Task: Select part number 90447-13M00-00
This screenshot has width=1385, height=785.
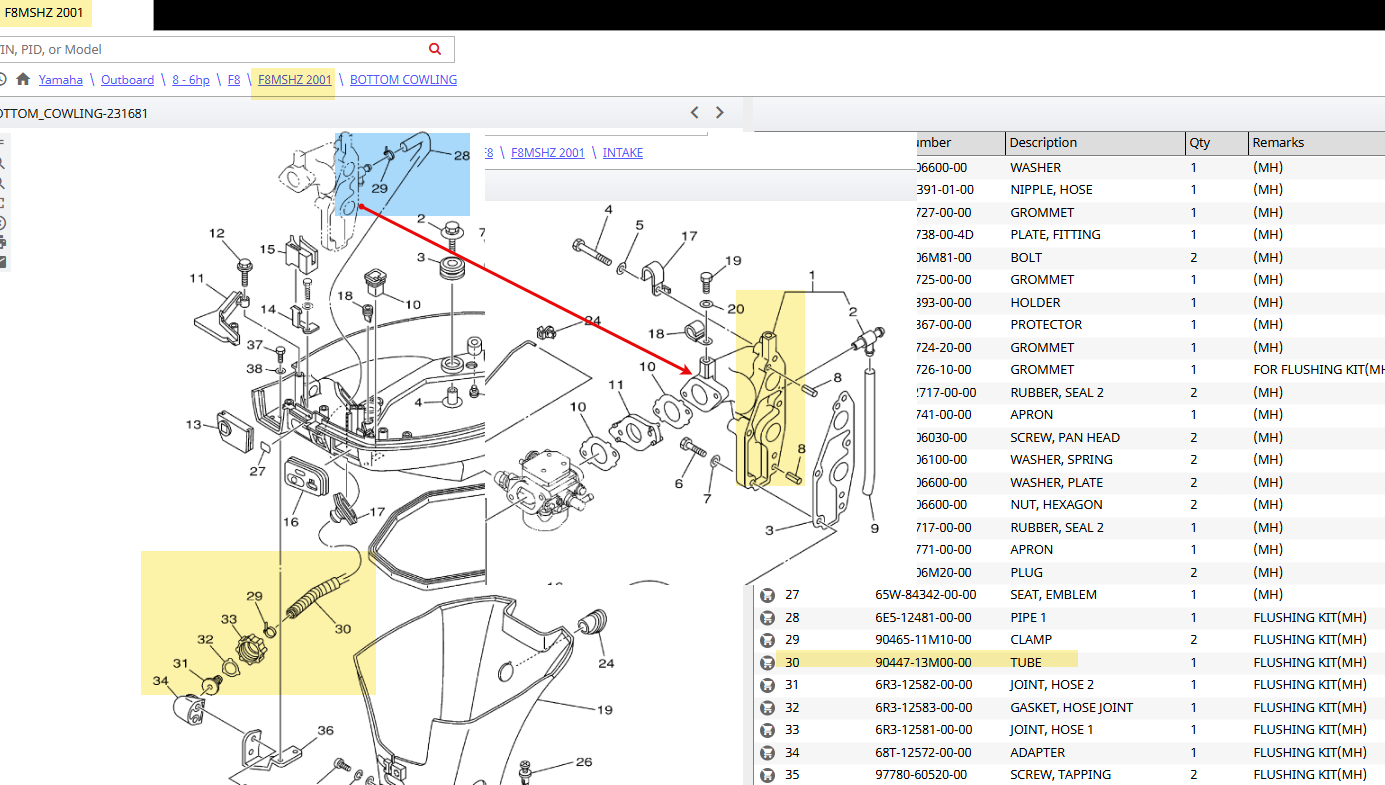Action: 923,662
